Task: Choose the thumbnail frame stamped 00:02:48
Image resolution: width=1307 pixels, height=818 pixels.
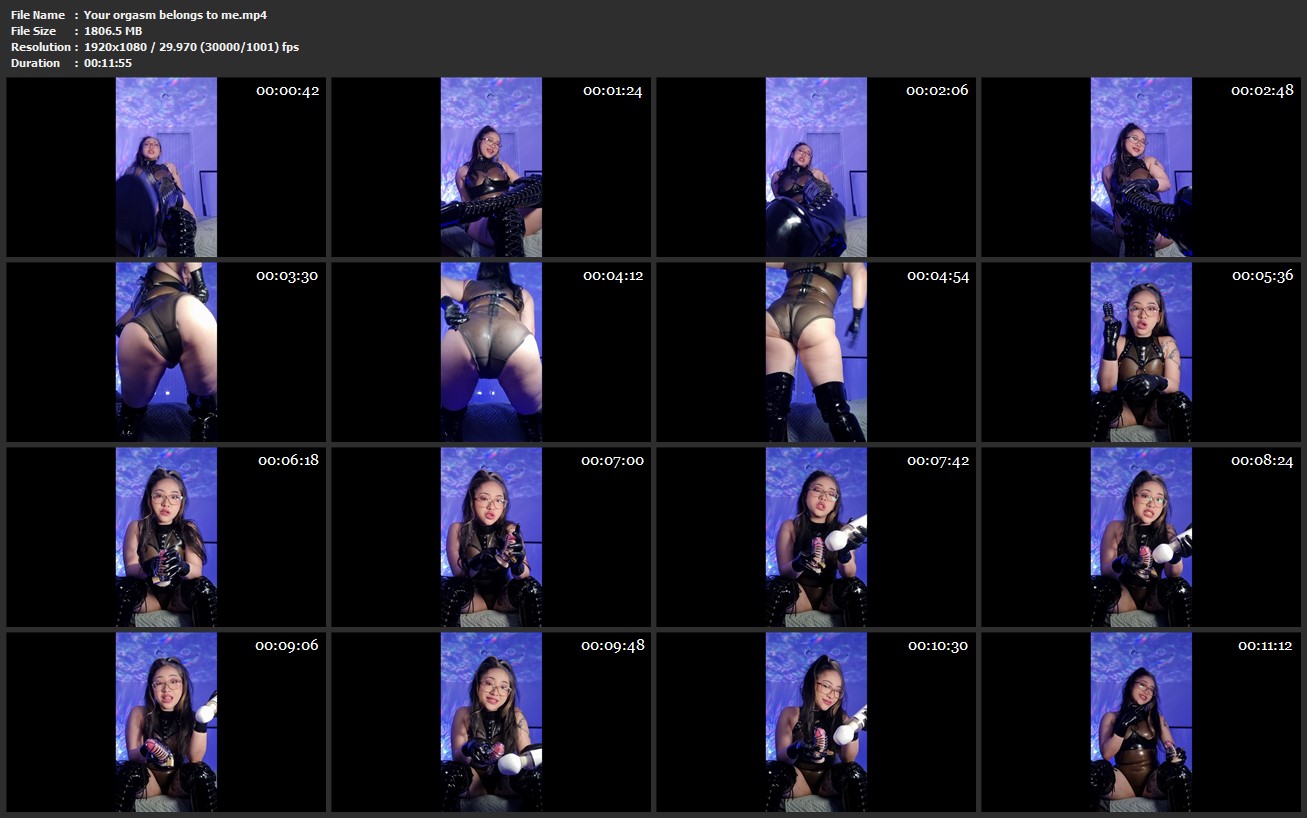Action: [1141, 167]
